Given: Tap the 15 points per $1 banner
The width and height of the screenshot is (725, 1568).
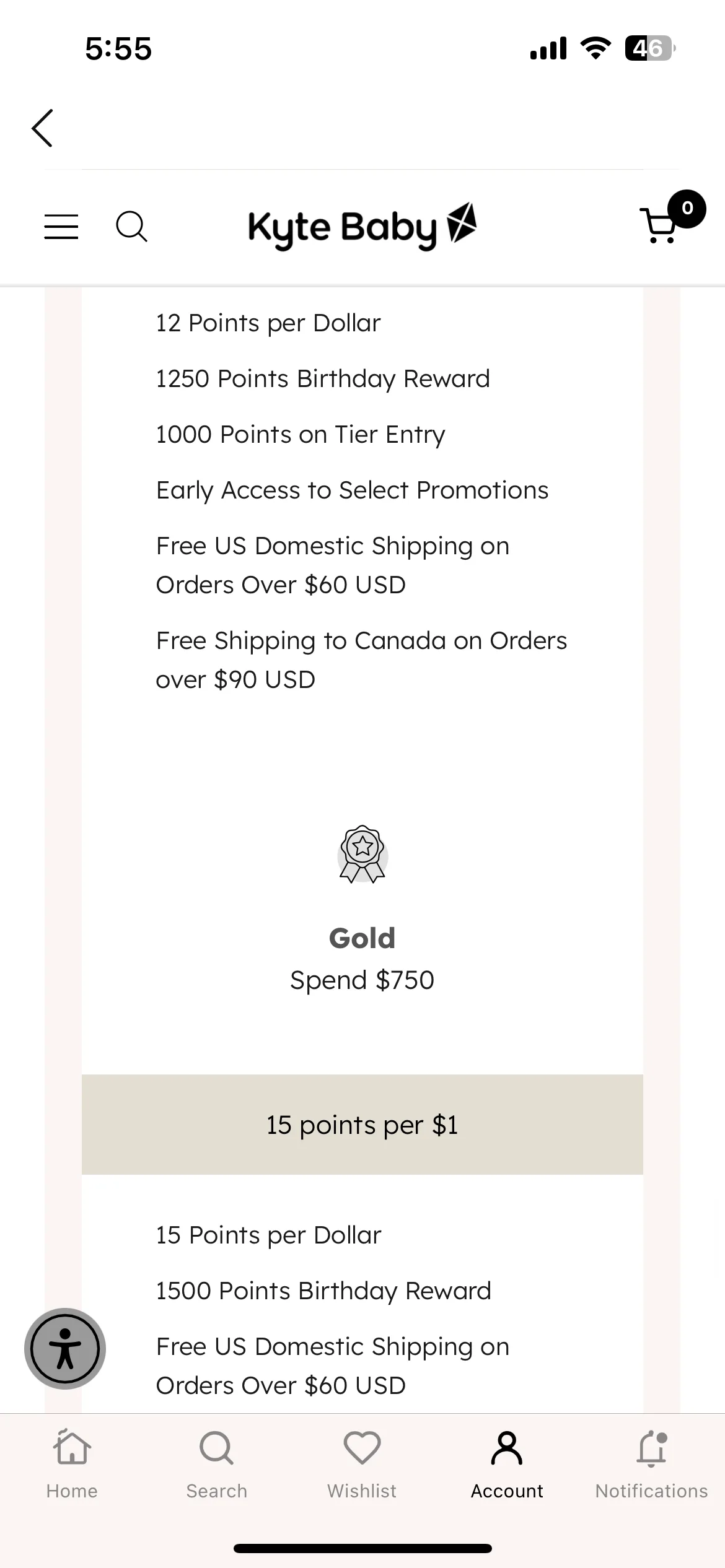Looking at the screenshot, I should 362,1125.
